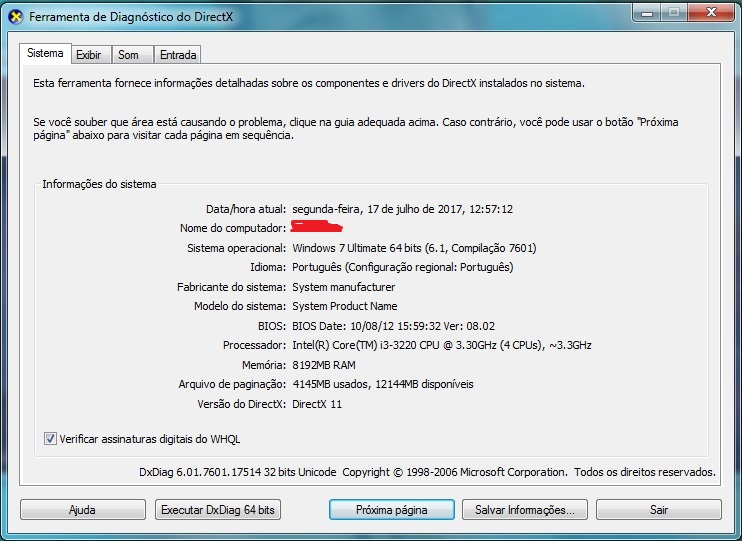This screenshot has width=742, height=541.
Task: Select the Entrada tab
Action: (178, 55)
